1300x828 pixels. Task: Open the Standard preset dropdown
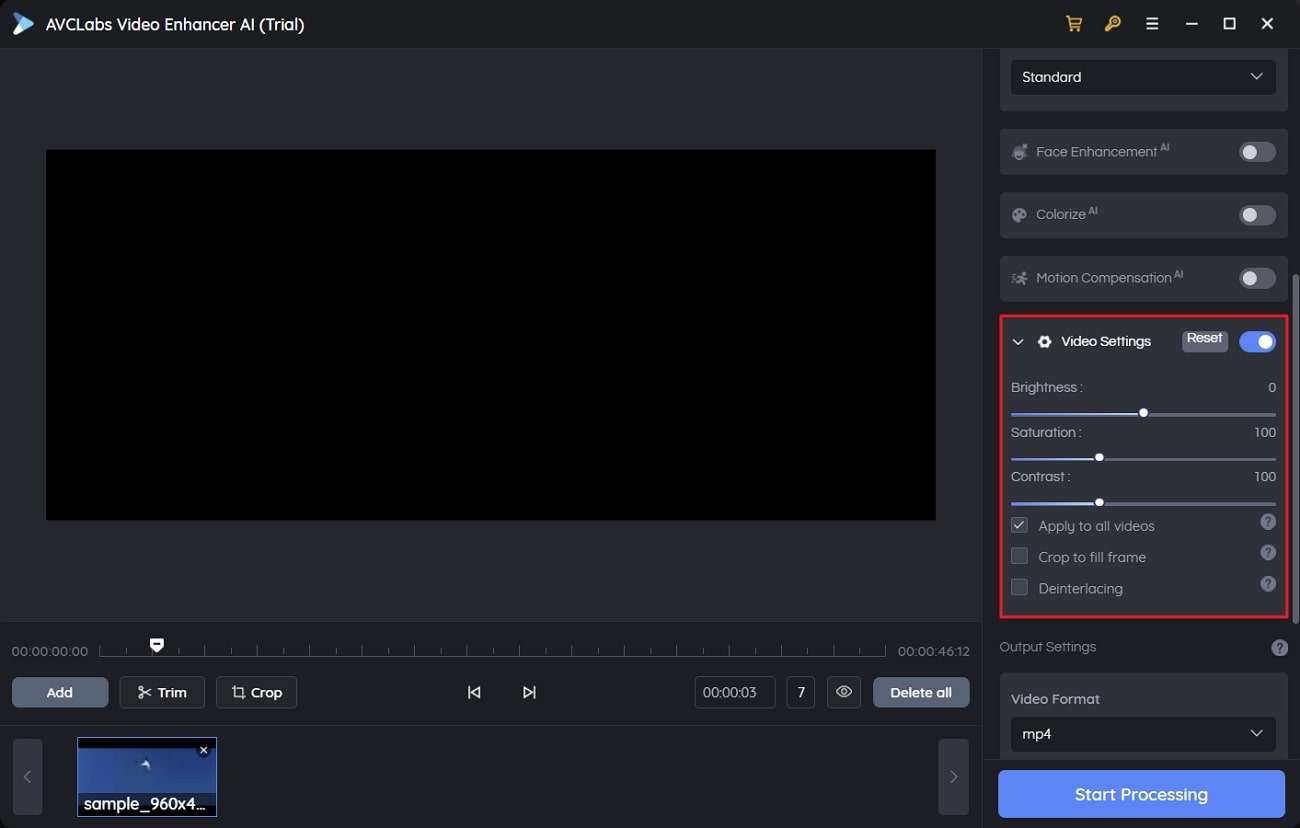pyautogui.click(x=1143, y=77)
